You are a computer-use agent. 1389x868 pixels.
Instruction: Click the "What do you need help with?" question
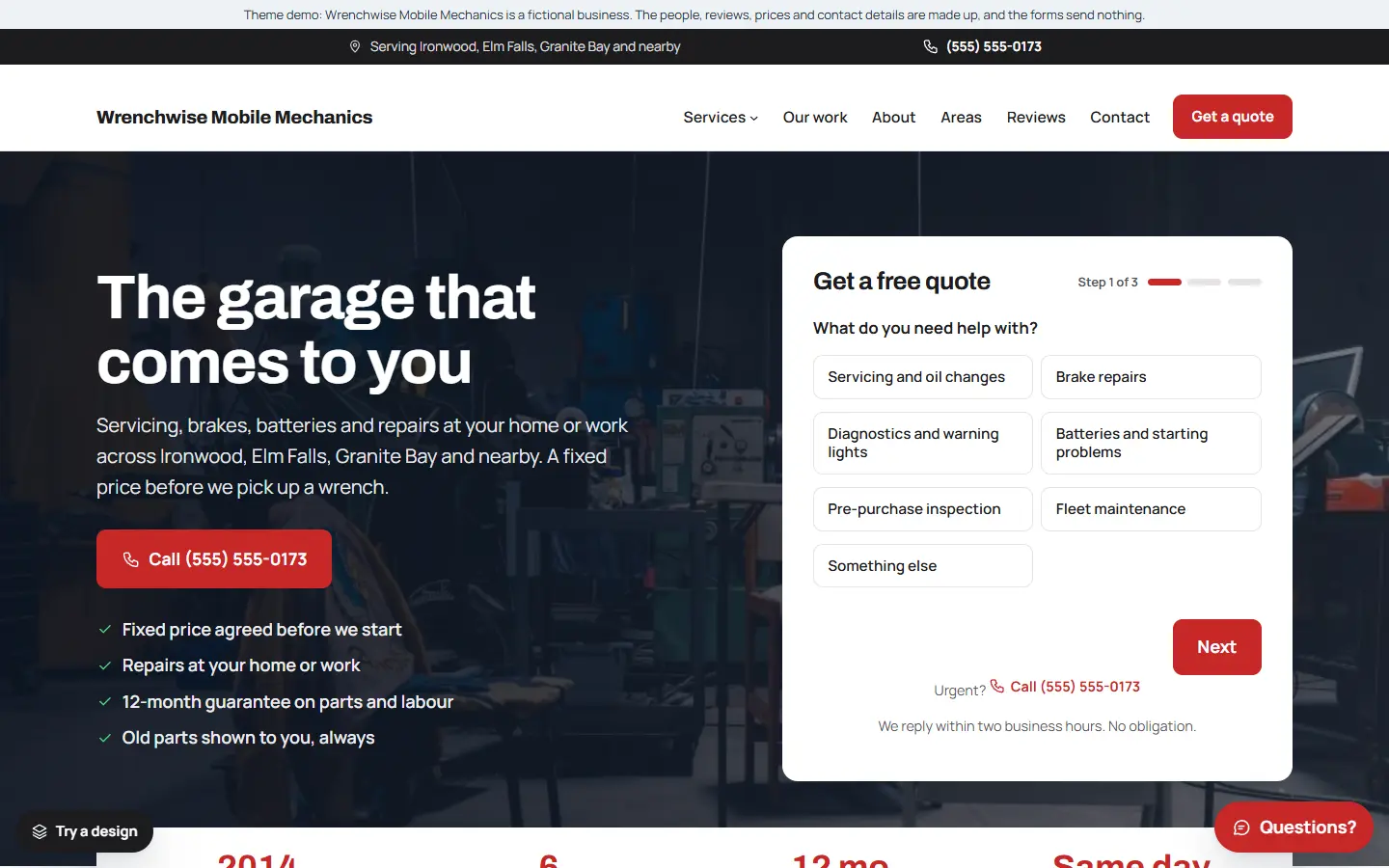click(925, 328)
